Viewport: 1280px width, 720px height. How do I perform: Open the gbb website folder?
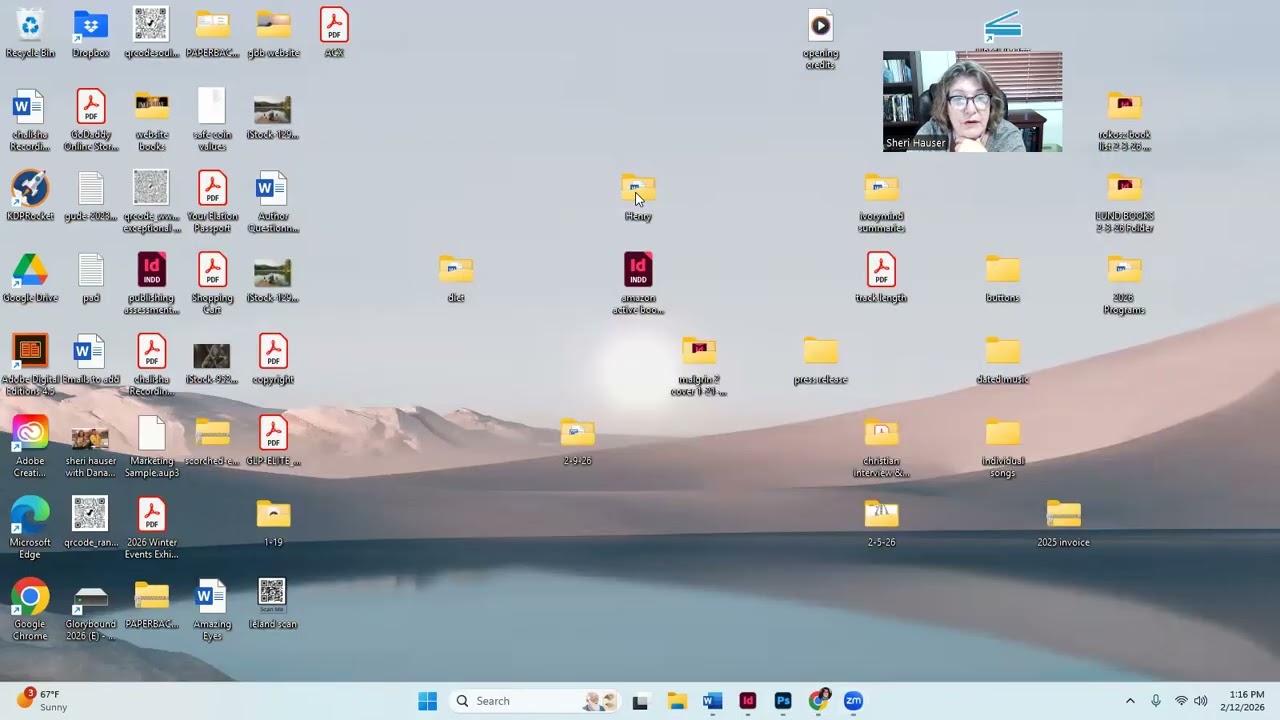pyautogui.click(x=273, y=33)
